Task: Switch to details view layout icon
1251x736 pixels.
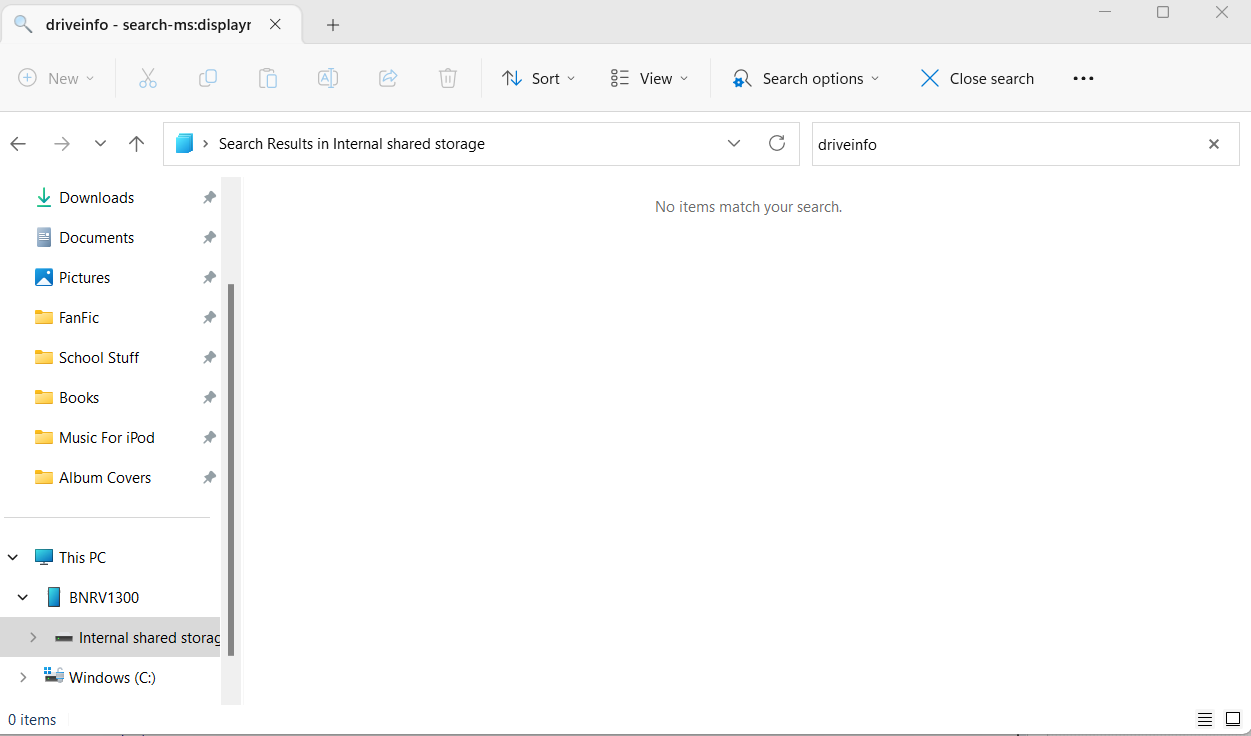Action: click(x=1205, y=720)
